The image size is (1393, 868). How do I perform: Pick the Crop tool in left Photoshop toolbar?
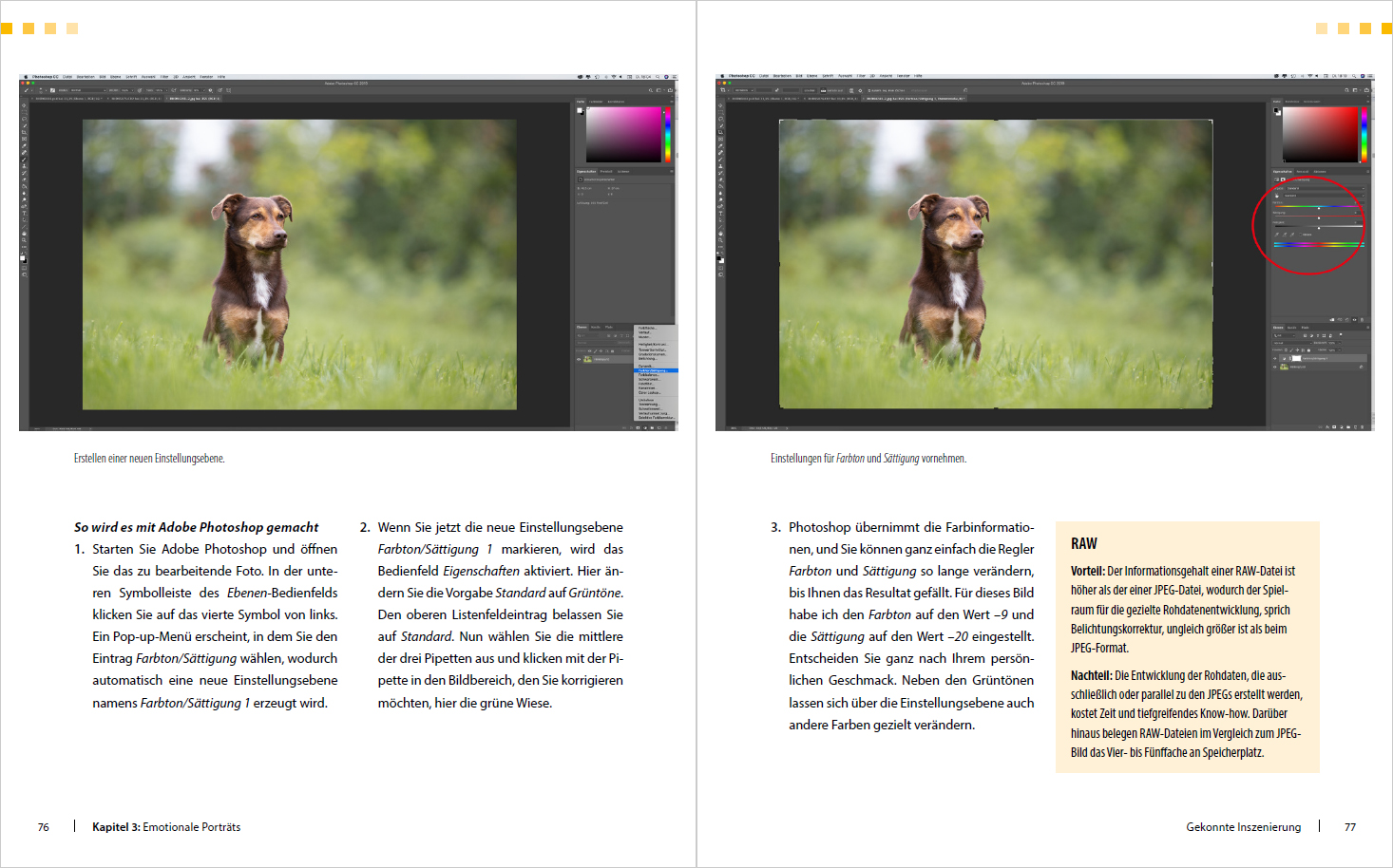[24, 132]
